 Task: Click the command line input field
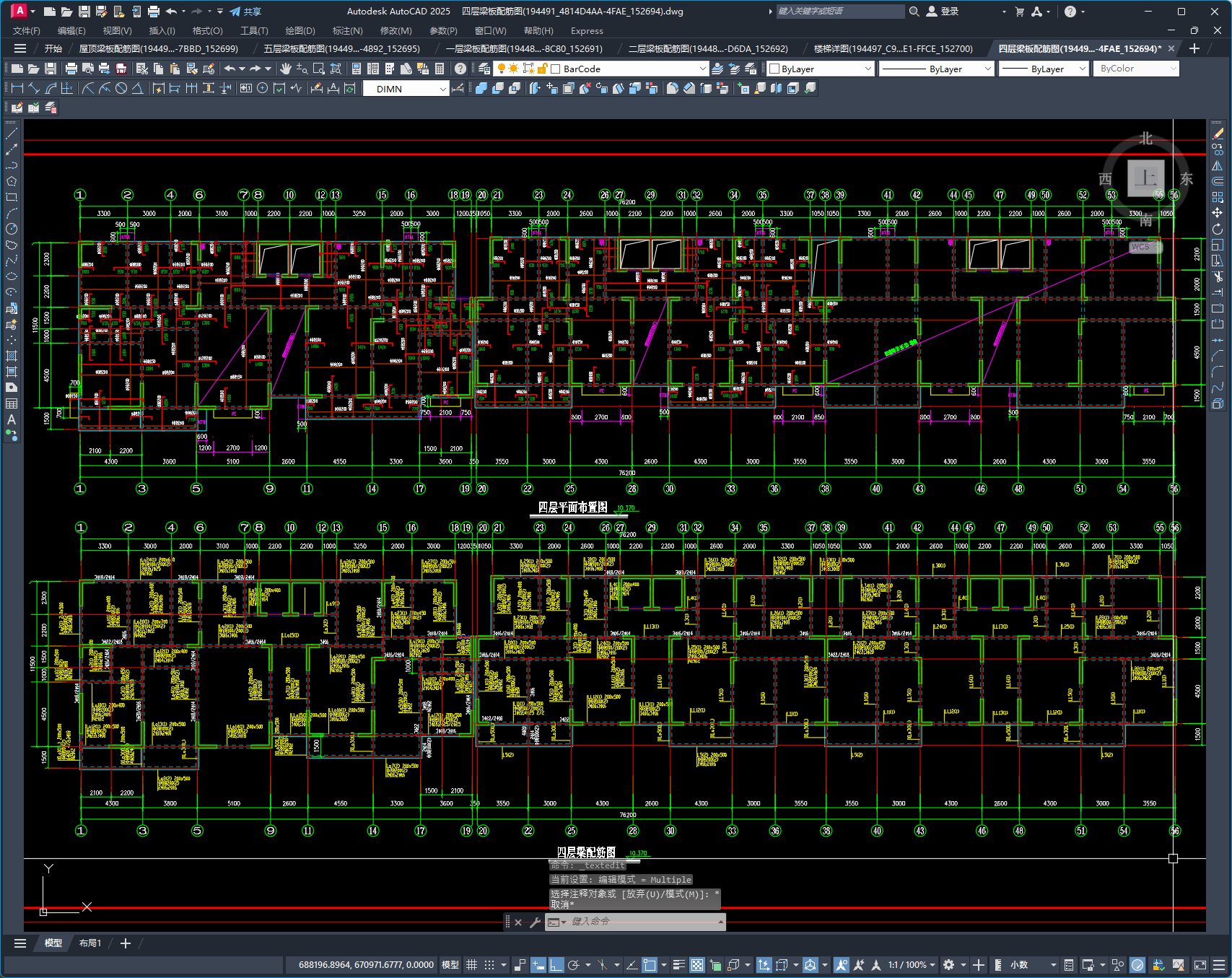[642, 922]
